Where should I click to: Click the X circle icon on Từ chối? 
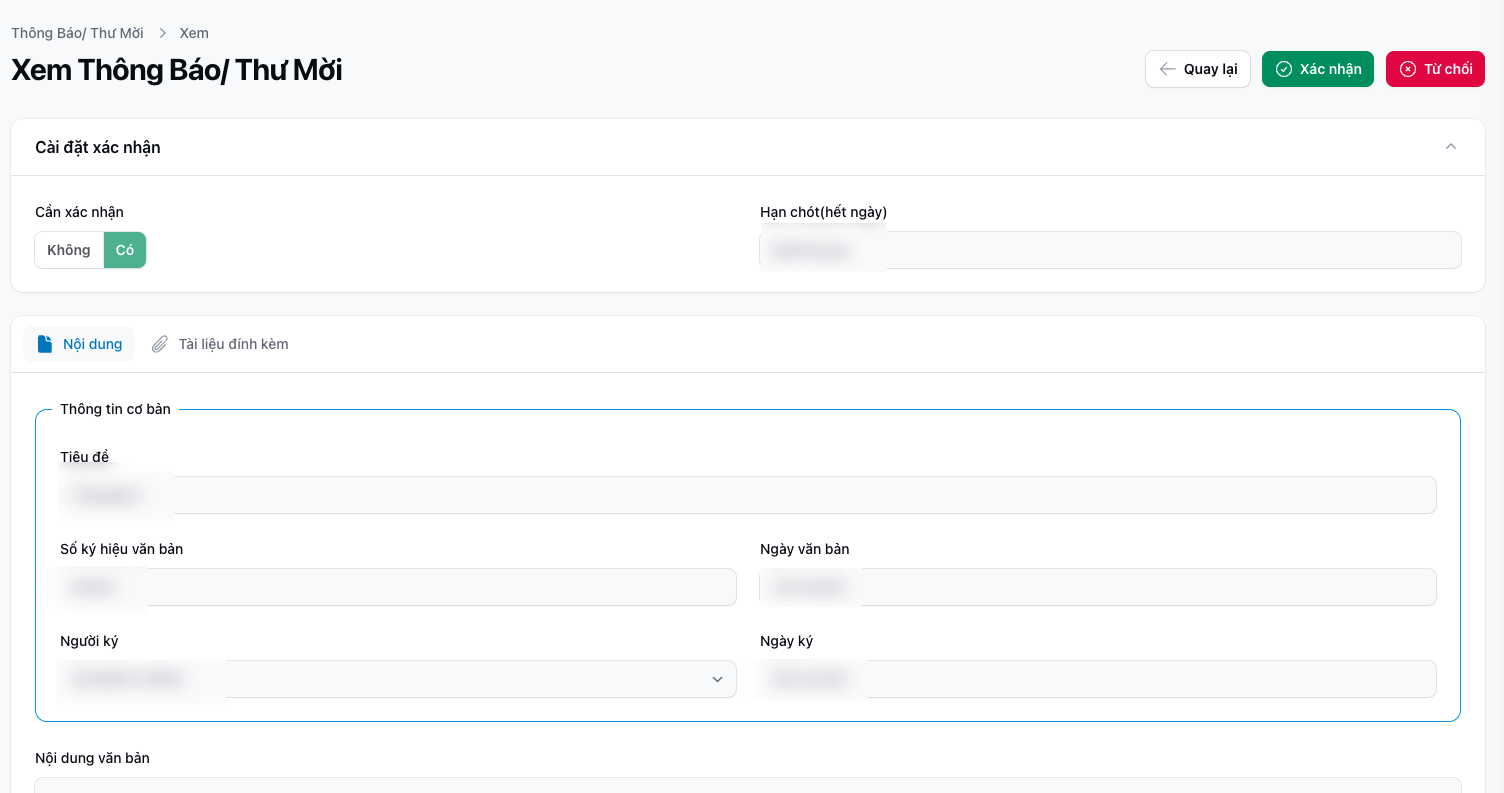[x=1408, y=69]
